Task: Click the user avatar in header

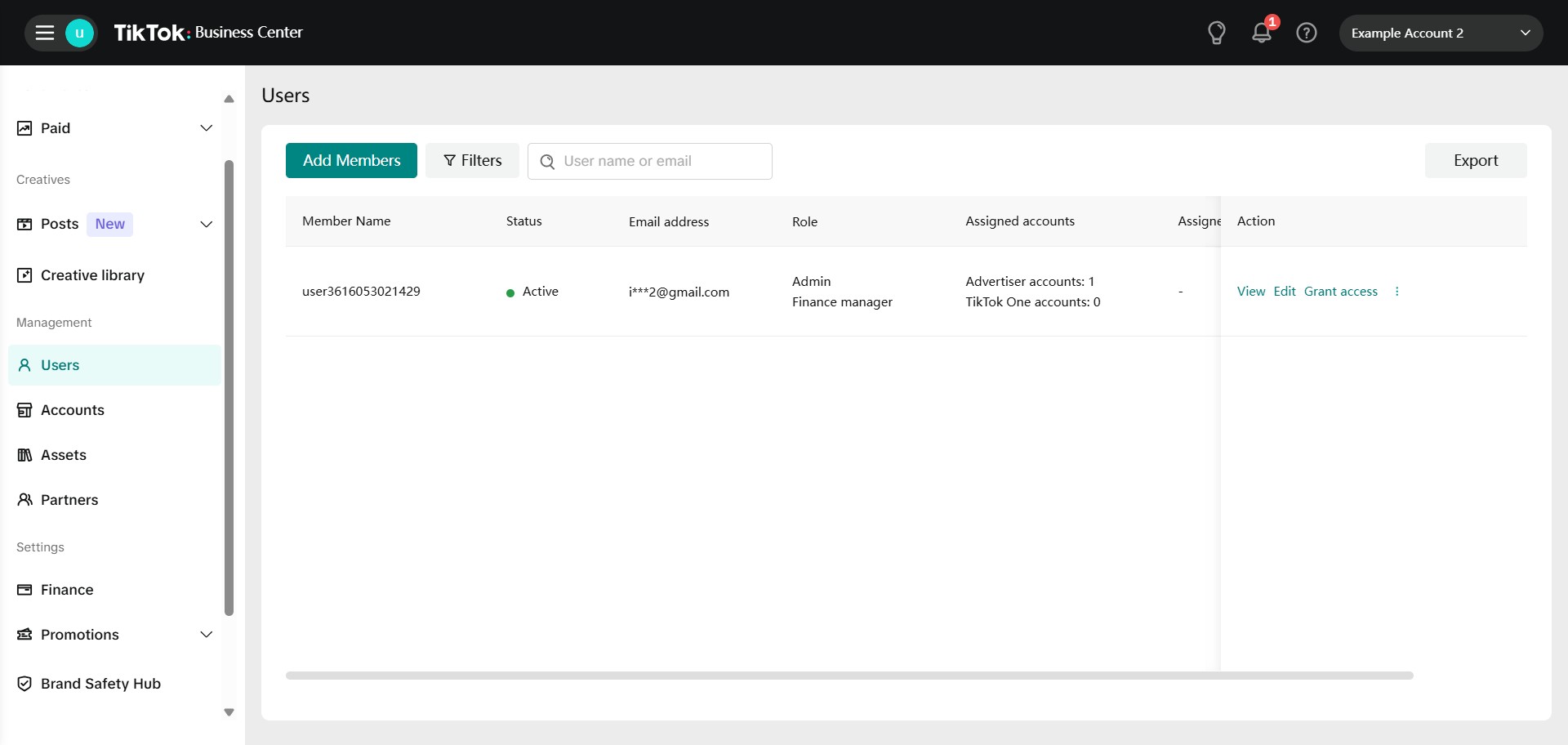Action: pyautogui.click(x=79, y=33)
